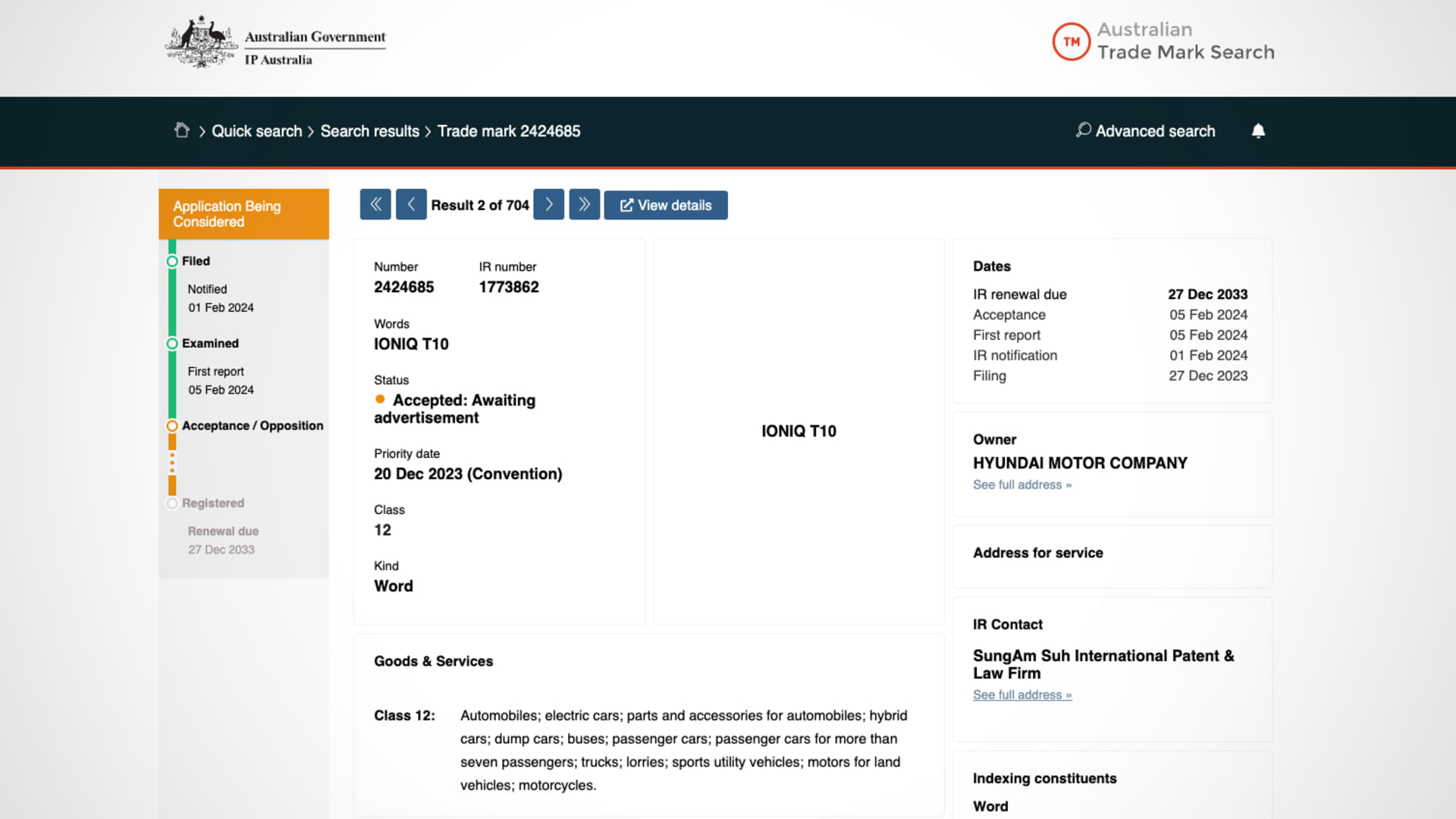Open notifications bell icon
This screenshot has width=1456, height=819.
point(1258,131)
